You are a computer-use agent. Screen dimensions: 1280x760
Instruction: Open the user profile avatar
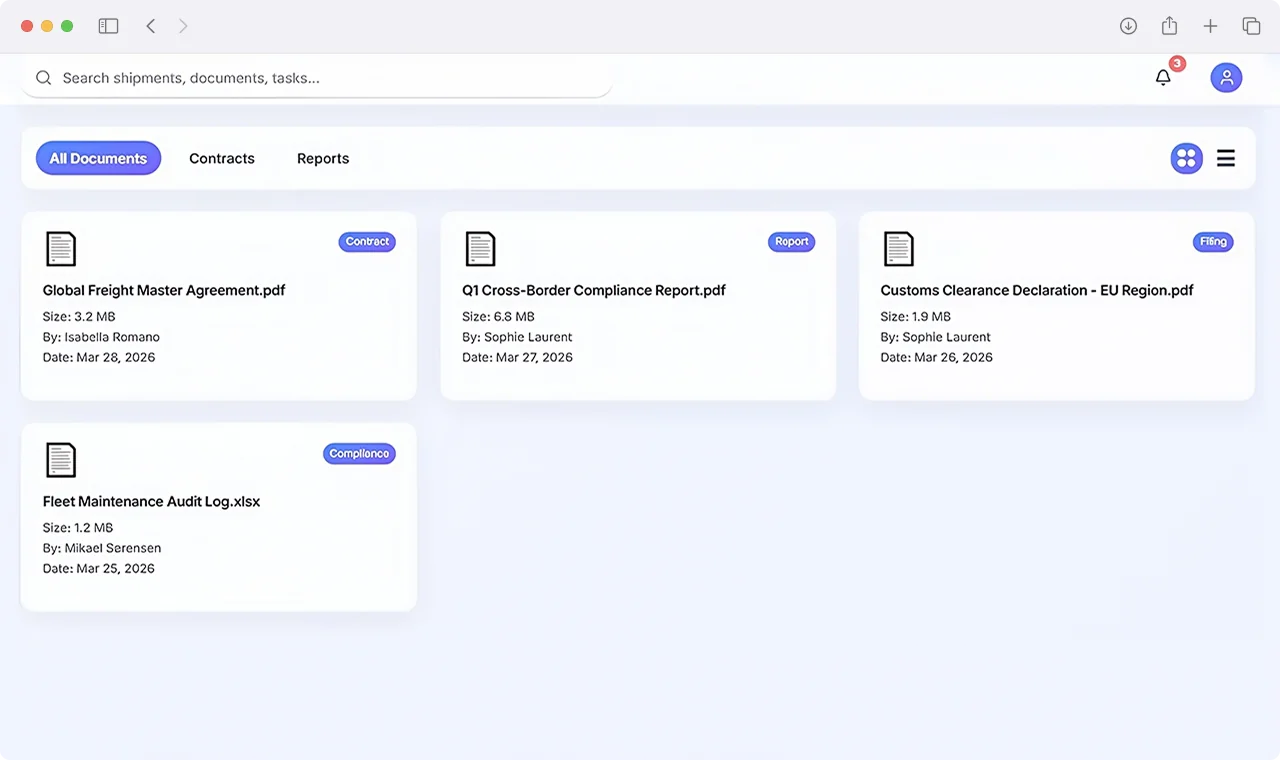(x=1226, y=78)
